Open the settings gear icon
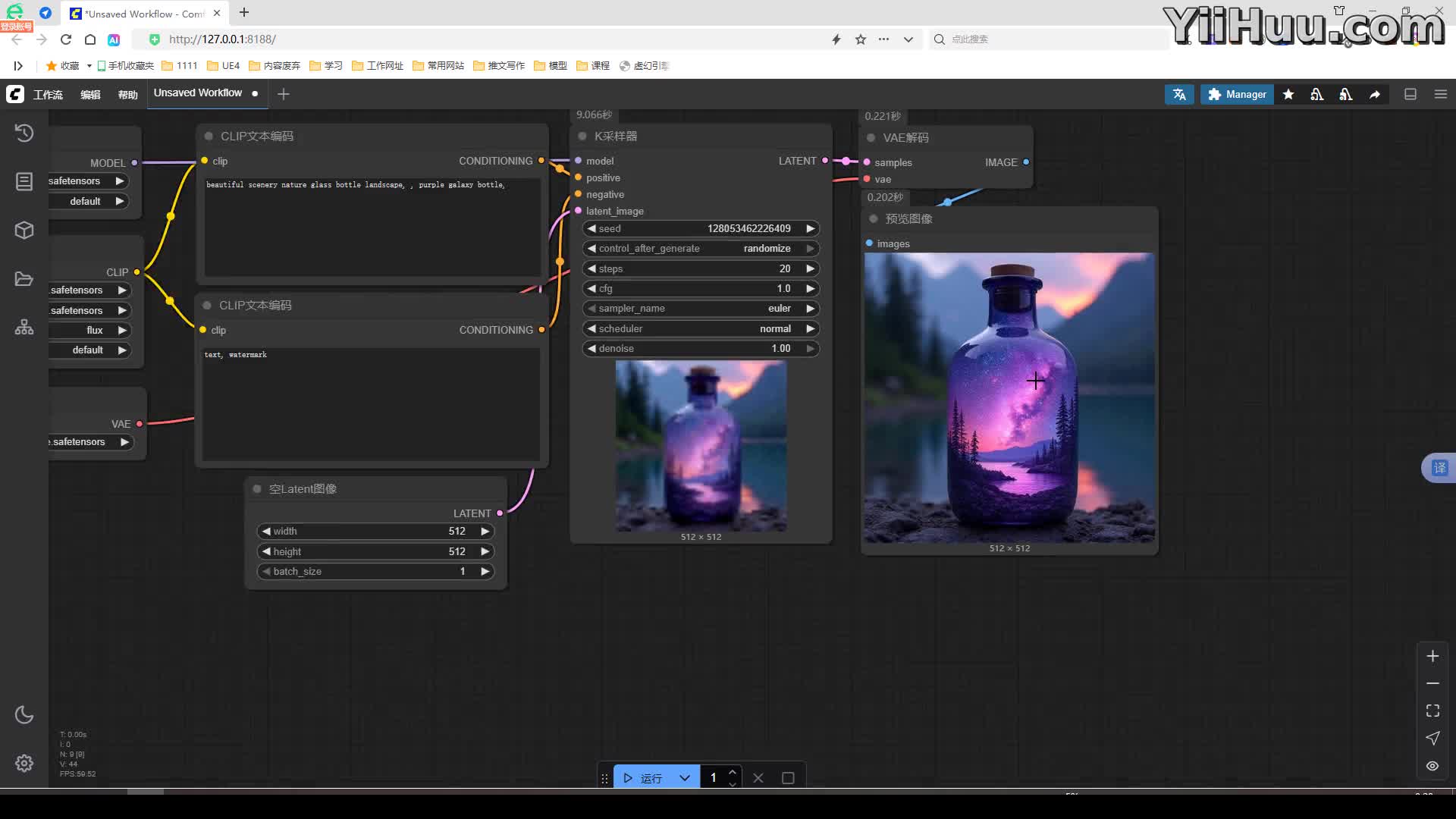Image resolution: width=1456 pixels, height=819 pixels. coord(24,763)
